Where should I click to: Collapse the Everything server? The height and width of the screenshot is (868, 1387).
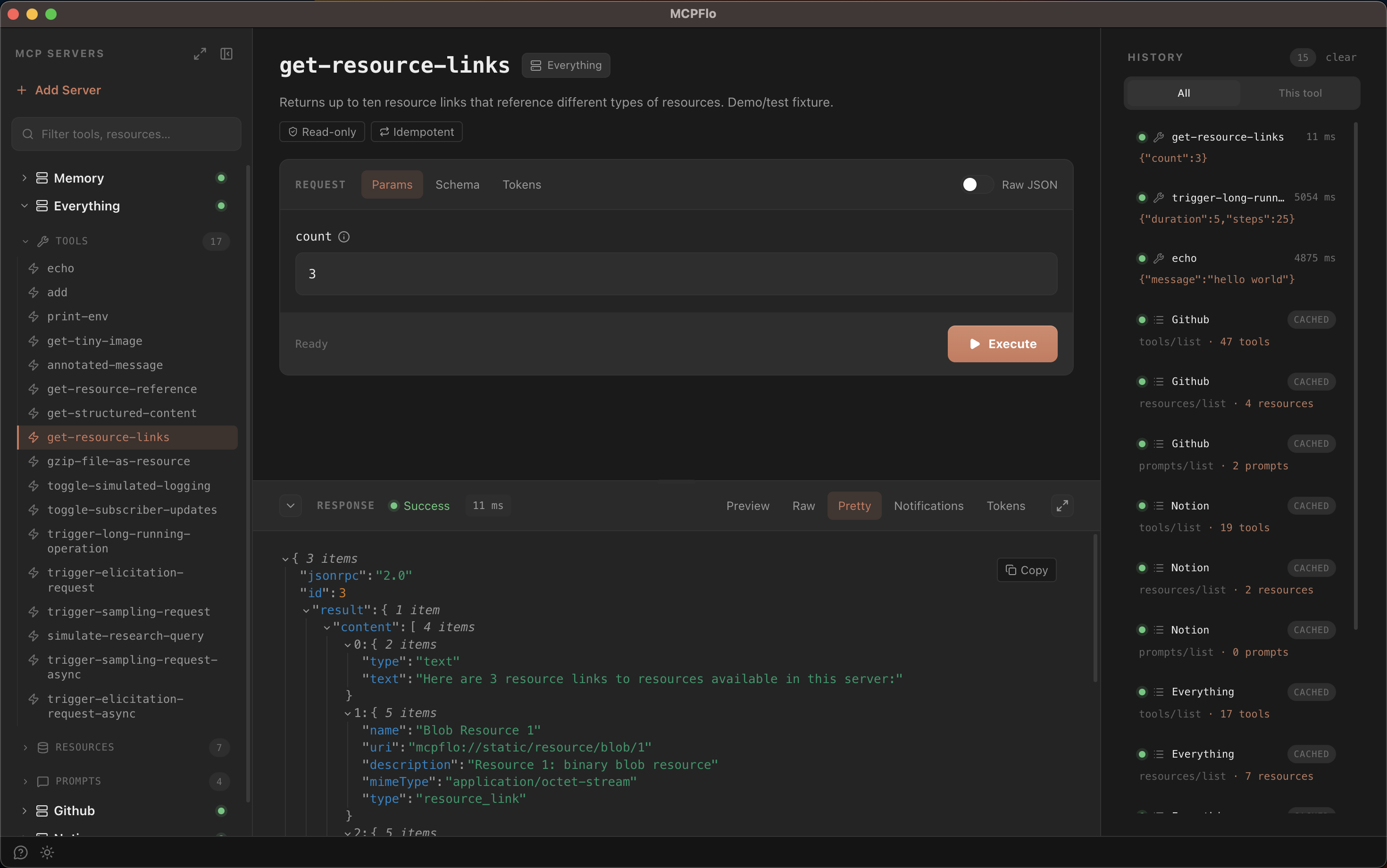point(24,206)
